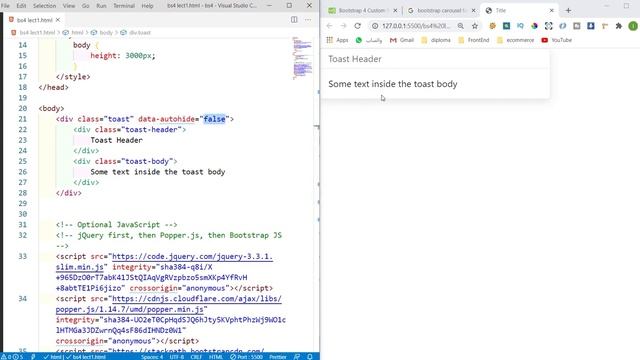
Task: Open the Run menu
Action: [x=101, y=6]
